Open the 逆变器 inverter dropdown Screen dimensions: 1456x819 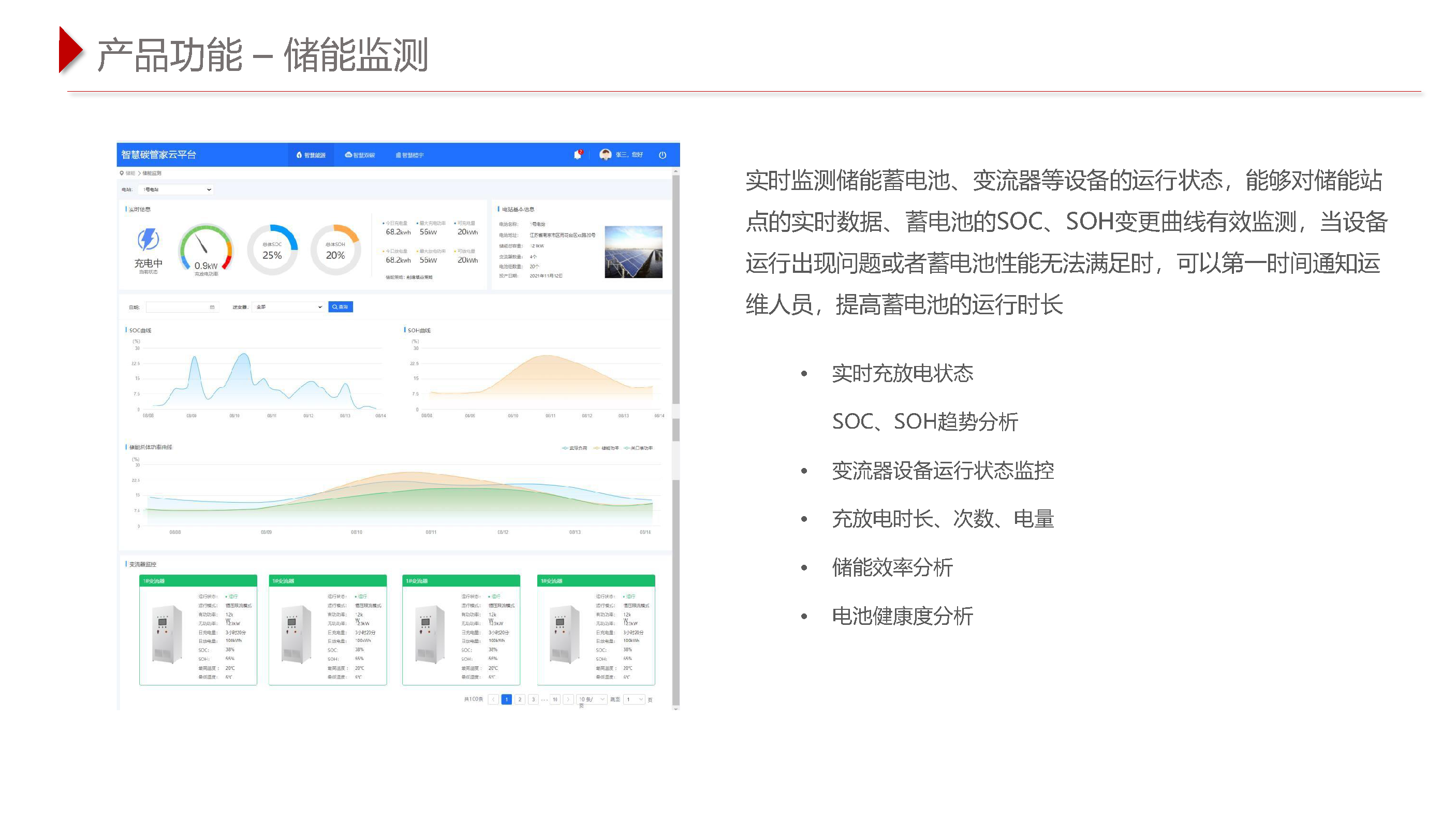[288, 307]
